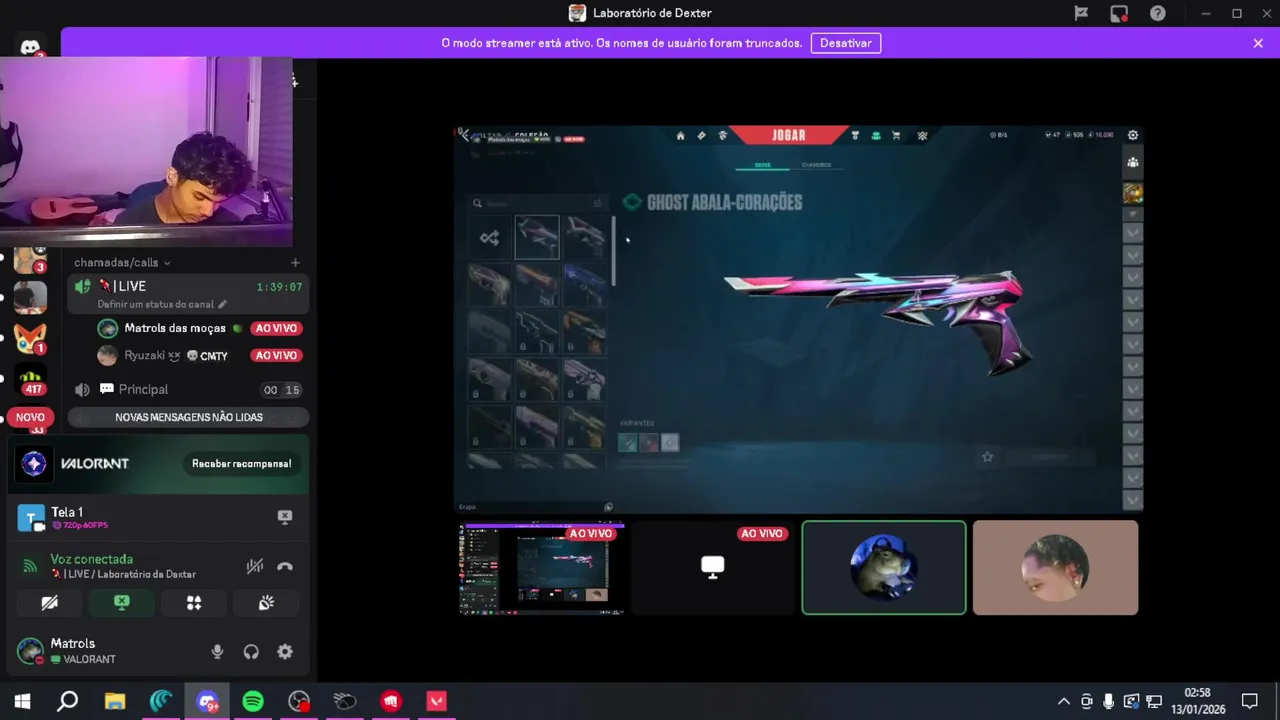Select the green-outlined avatar participant tile
Screen dimensions: 1280x720
[x=884, y=568]
